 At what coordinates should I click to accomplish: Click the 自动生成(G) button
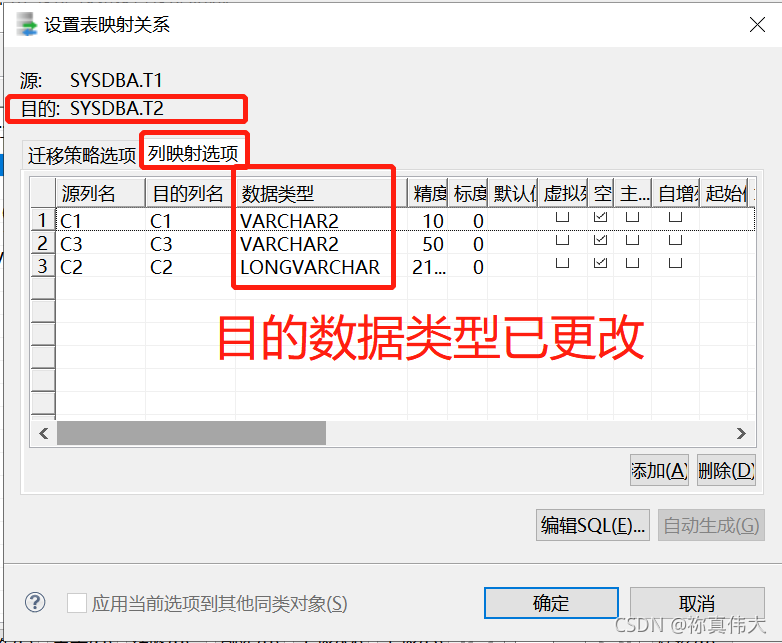711,525
